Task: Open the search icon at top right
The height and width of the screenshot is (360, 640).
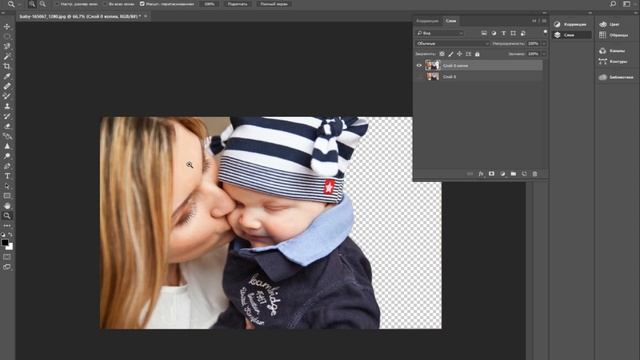Action: pos(613,4)
